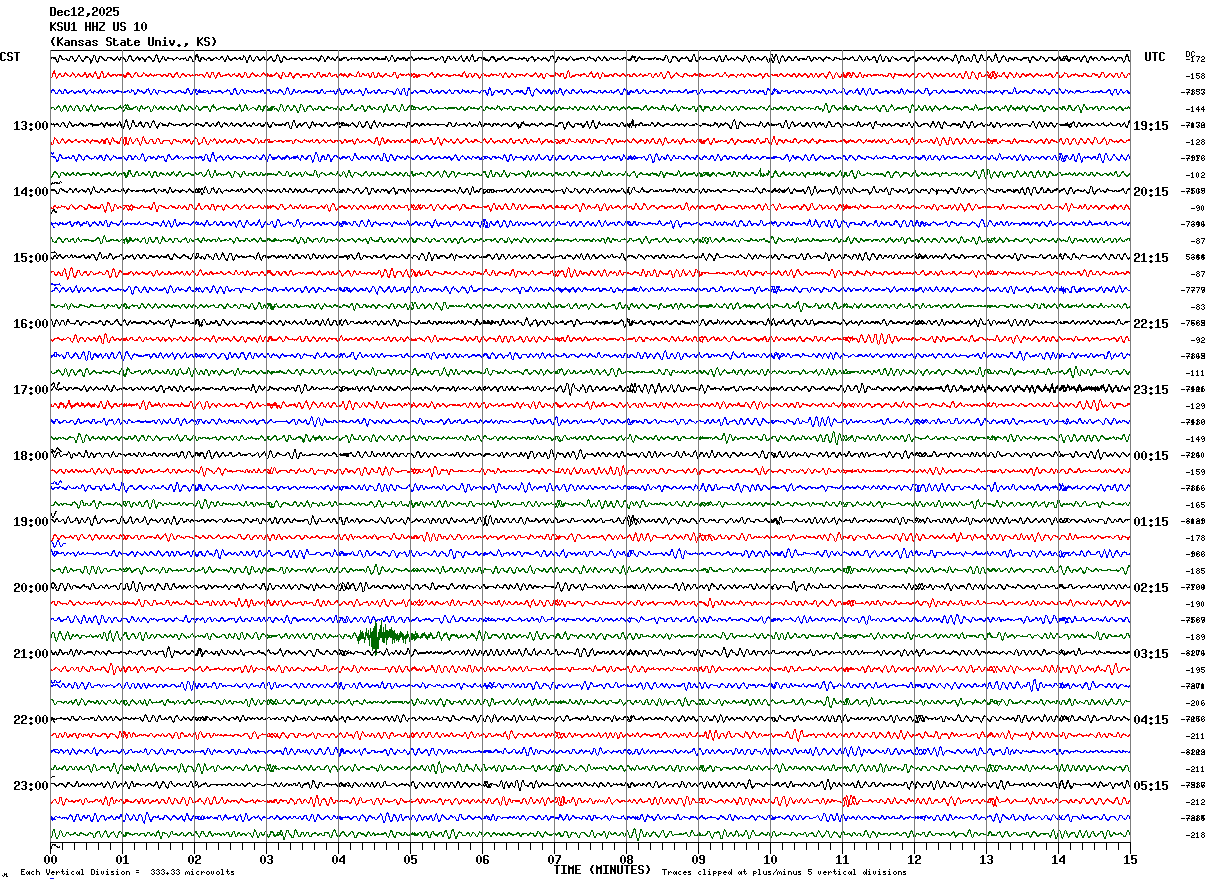Click the 20:15 UTC time label
Screen dimensions: 1210x886
[1151, 192]
